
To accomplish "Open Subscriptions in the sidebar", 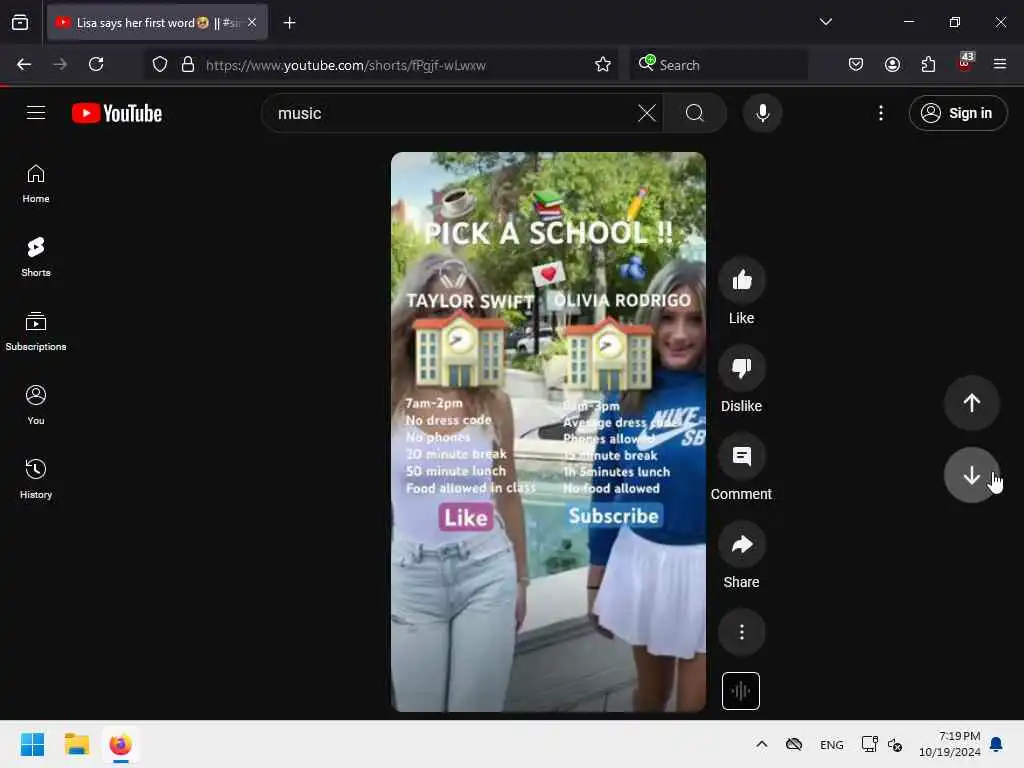I will (36, 332).
